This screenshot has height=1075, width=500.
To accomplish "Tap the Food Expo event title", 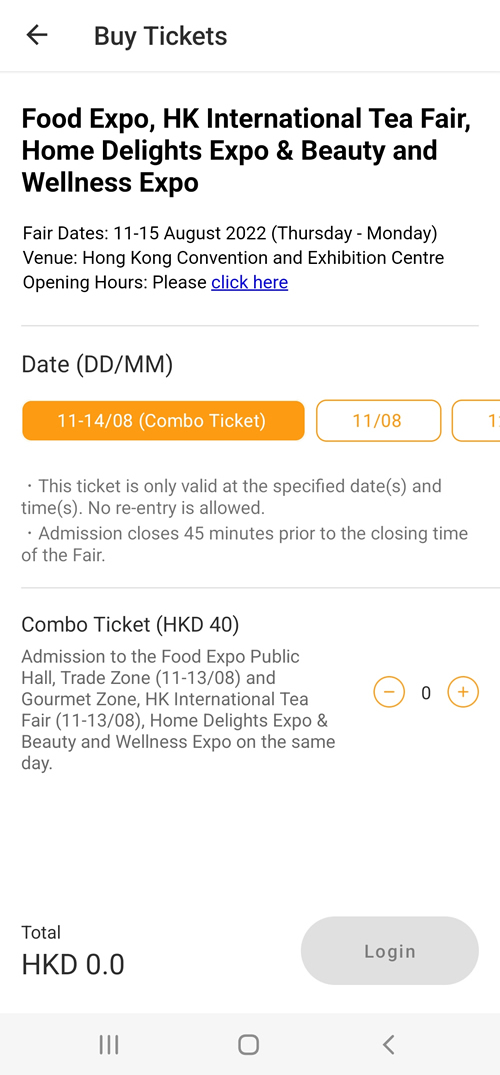I will point(247,151).
